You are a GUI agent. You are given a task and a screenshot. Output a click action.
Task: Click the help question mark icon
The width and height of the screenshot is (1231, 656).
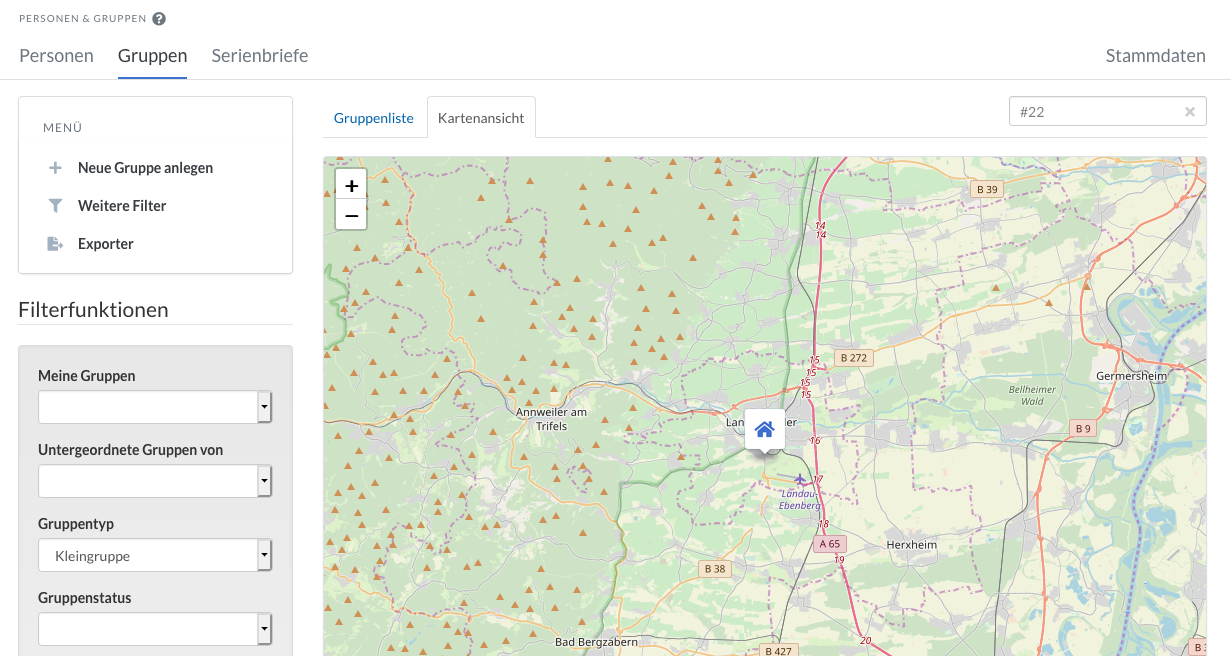(x=159, y=19)
